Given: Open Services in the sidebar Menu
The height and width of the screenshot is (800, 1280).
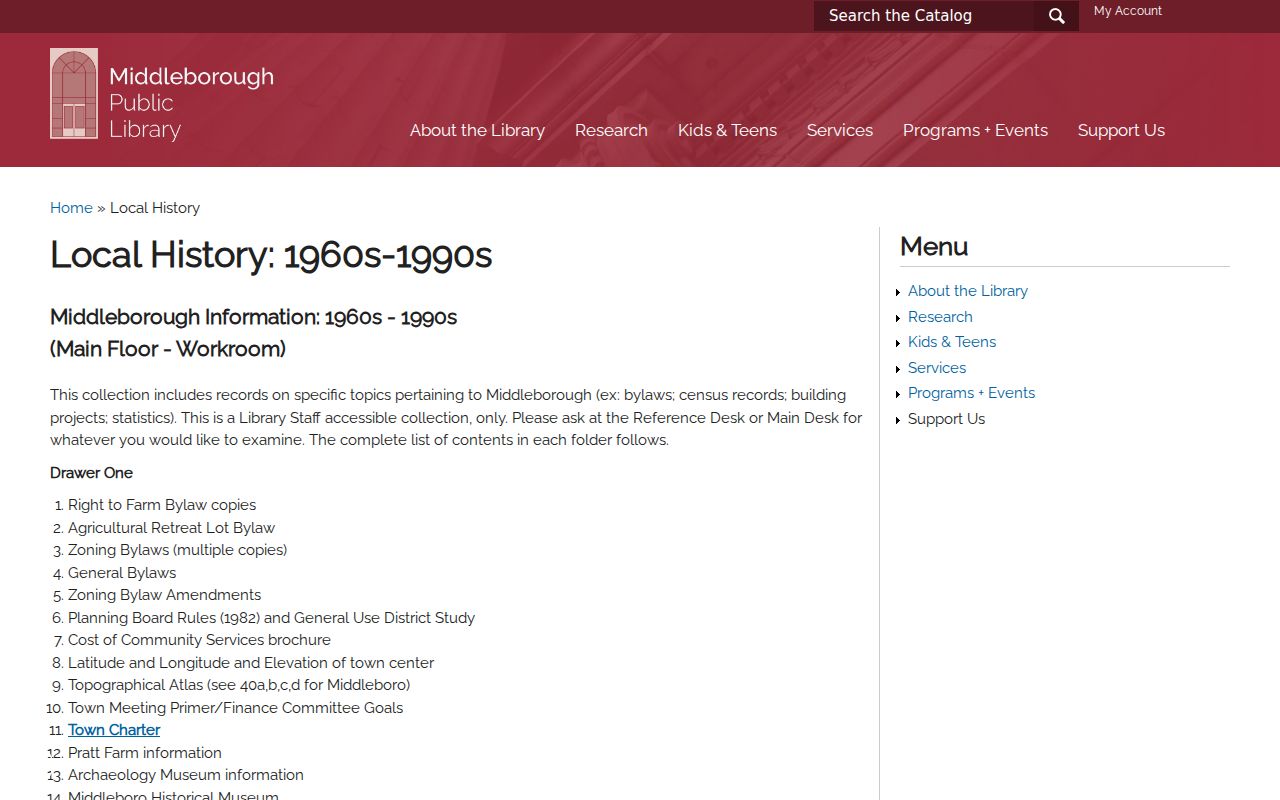Looking at the screenshot, I should coord(937,368).
